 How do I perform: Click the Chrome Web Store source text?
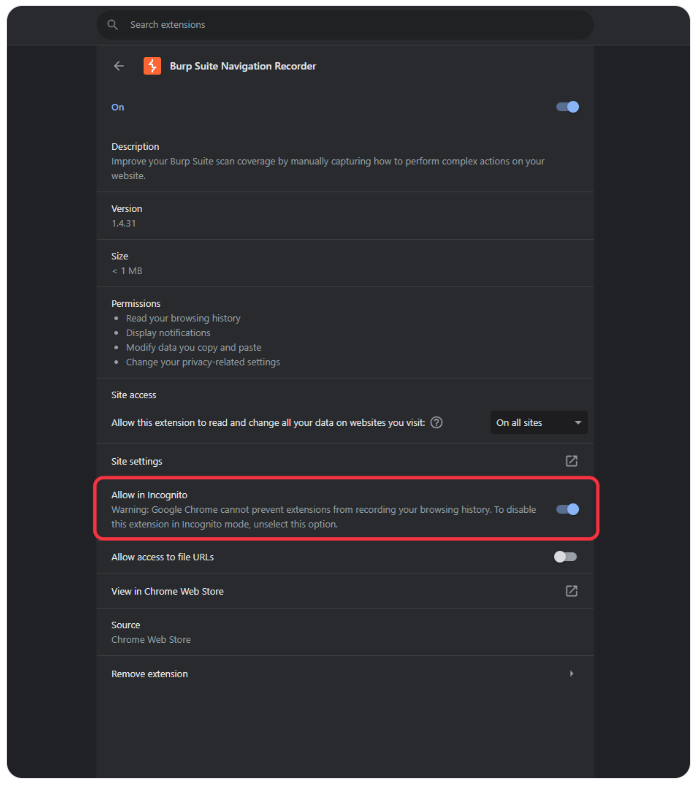tap(151, 640)
